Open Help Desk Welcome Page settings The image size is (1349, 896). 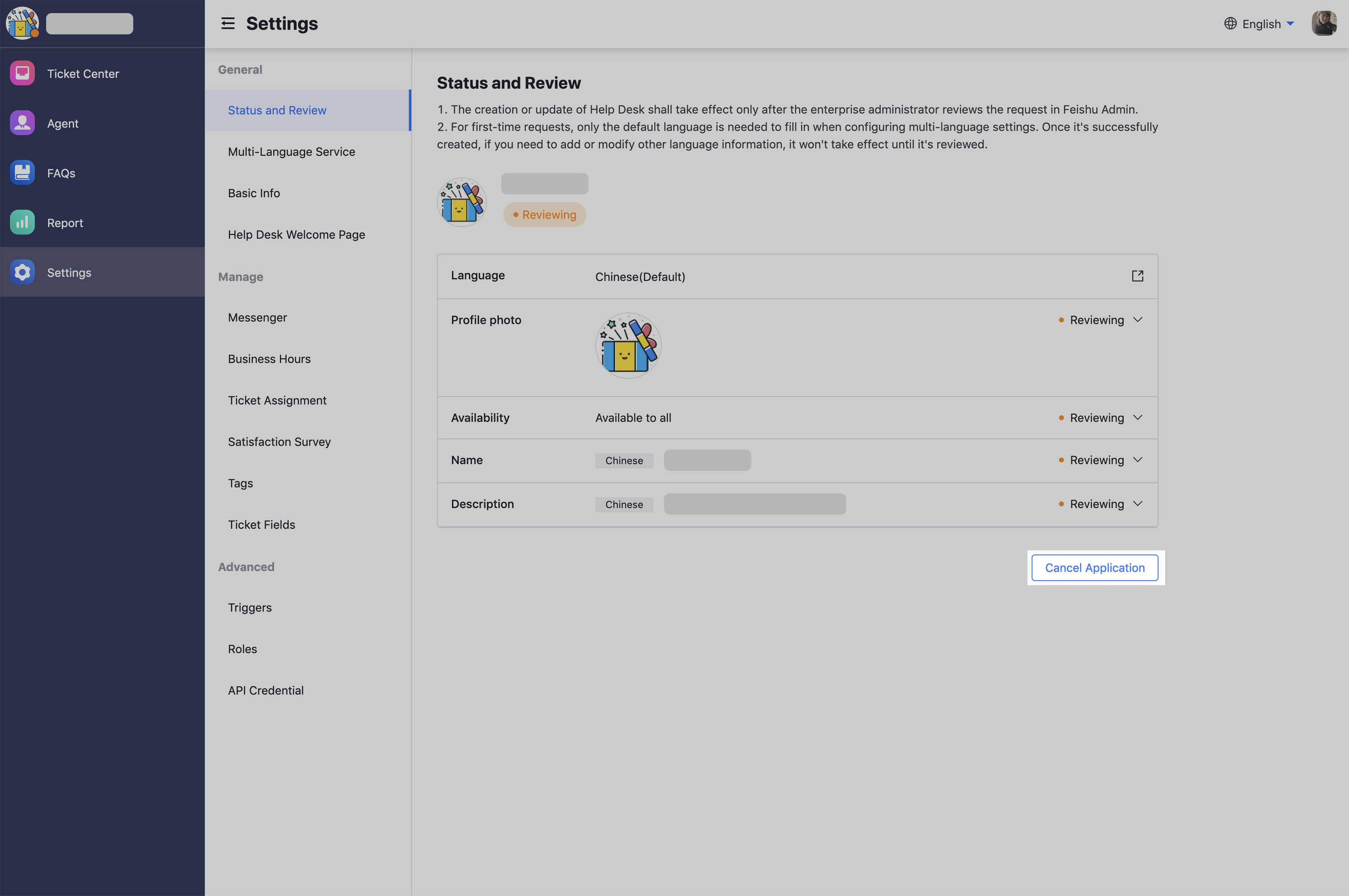(296, 235)
